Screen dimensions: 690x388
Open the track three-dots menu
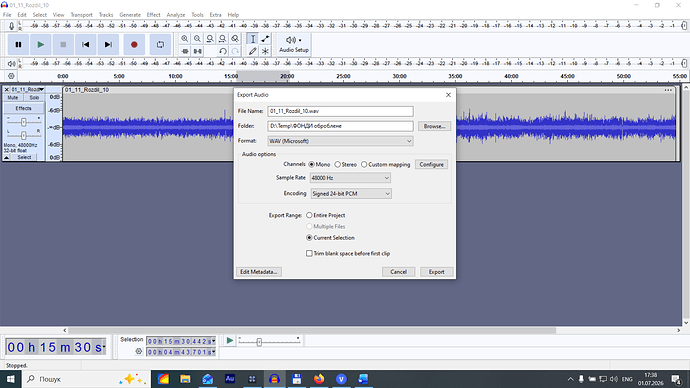pos(668,90)
